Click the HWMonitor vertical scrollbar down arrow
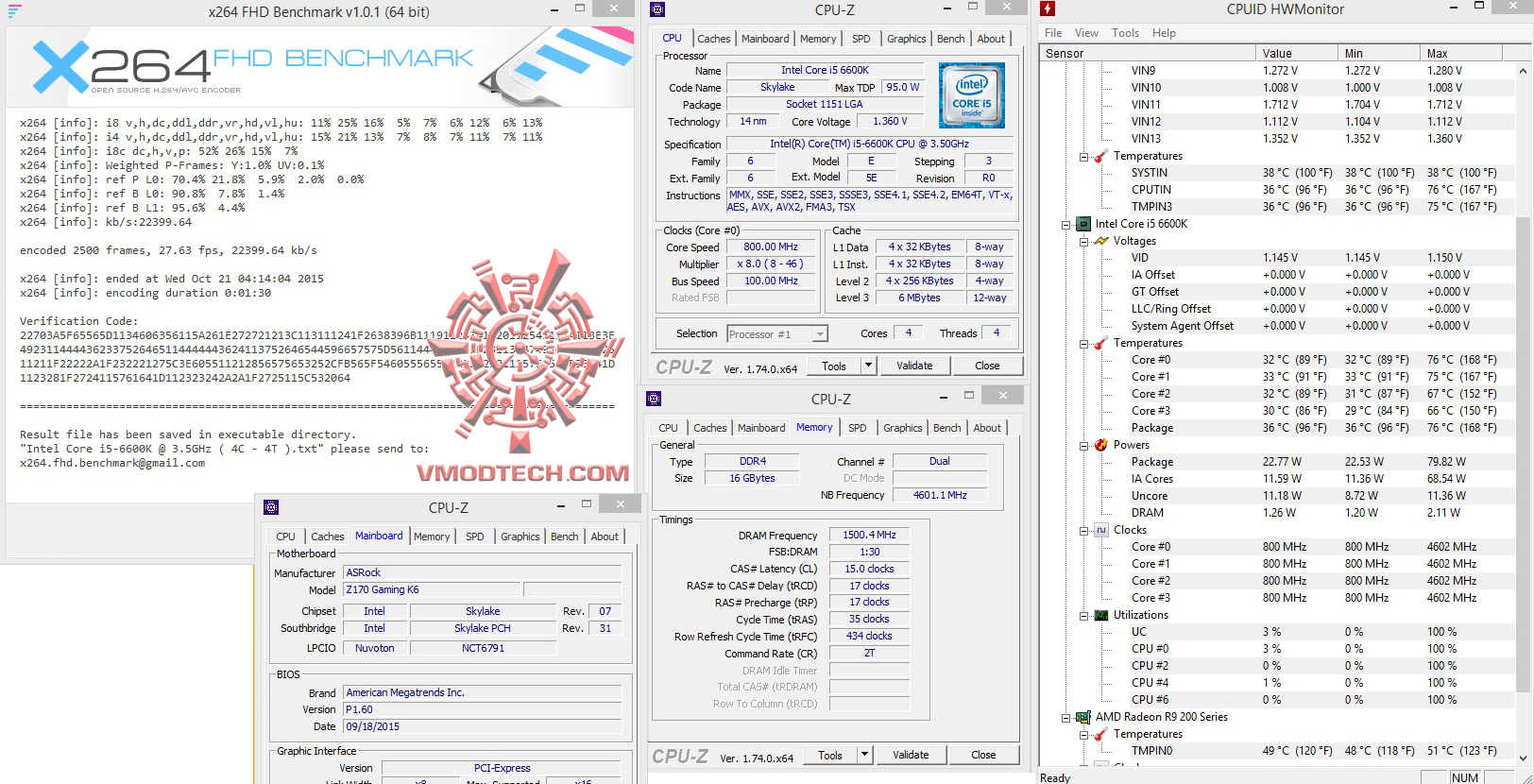 click(1523, 758)
